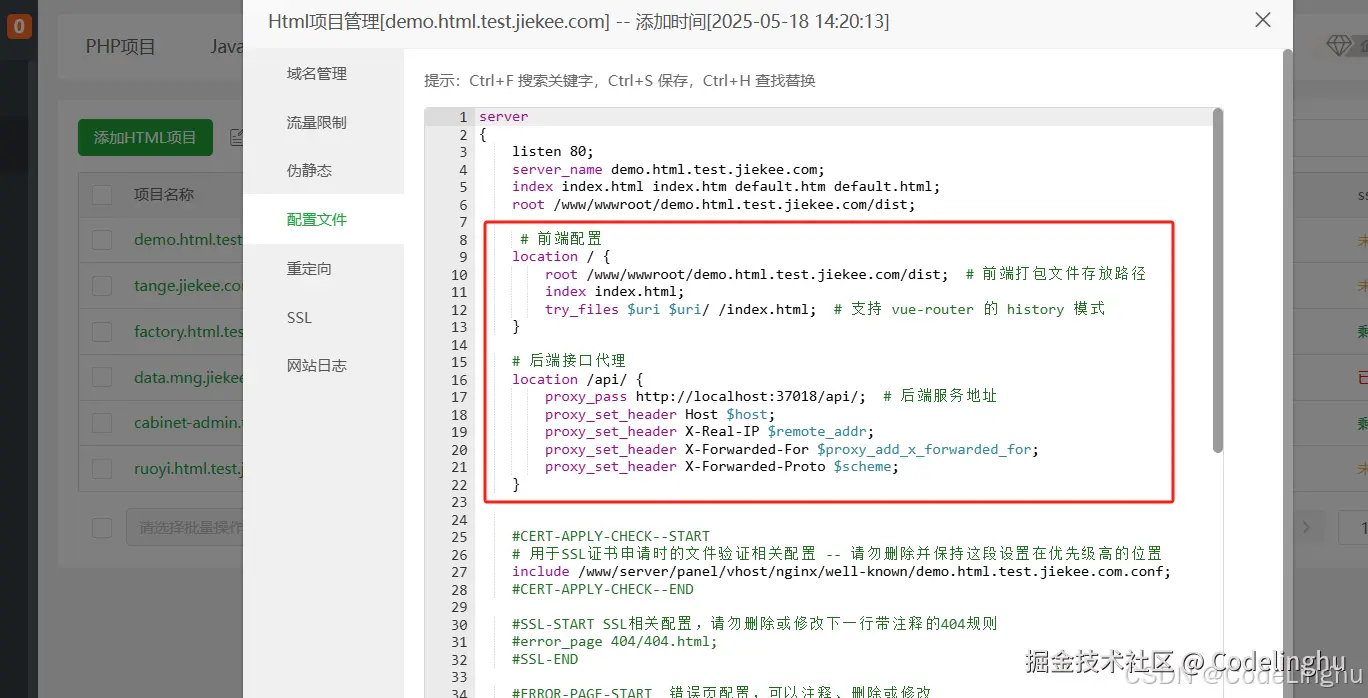Click the include well-known conf line
The height and width of the screenshot is (698, 1368).
point(842,571)
